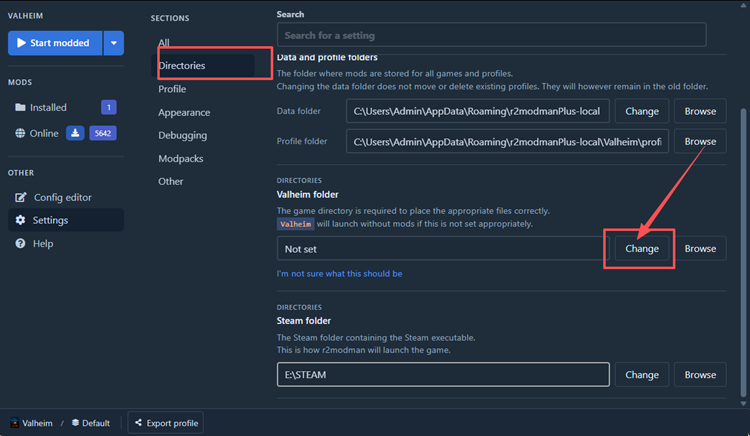
Task: Click the Valheim code tag in the description
Action: point(296,224)
